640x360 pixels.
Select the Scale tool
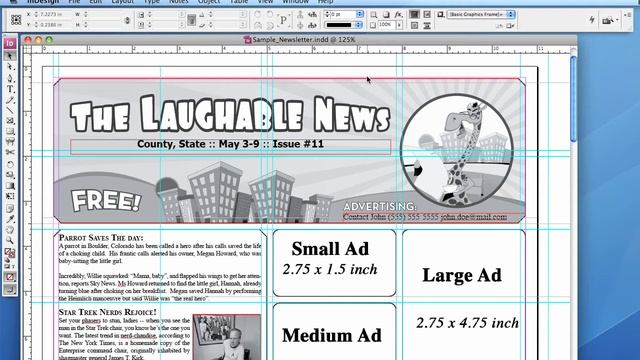[10, 175]
